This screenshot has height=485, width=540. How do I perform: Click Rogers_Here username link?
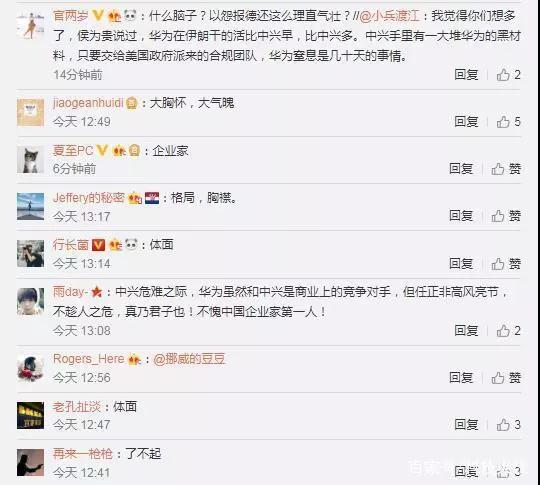(x=89, y=359)
